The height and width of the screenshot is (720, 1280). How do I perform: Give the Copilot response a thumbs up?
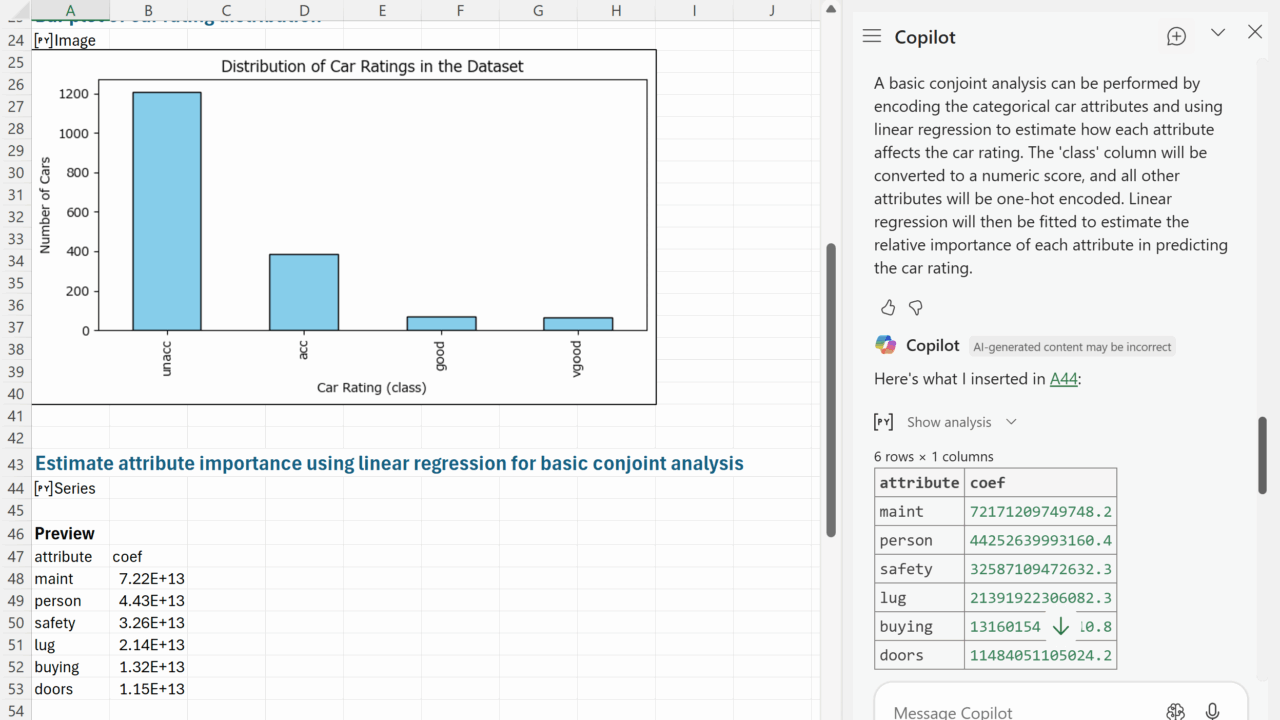pos(888,307)
